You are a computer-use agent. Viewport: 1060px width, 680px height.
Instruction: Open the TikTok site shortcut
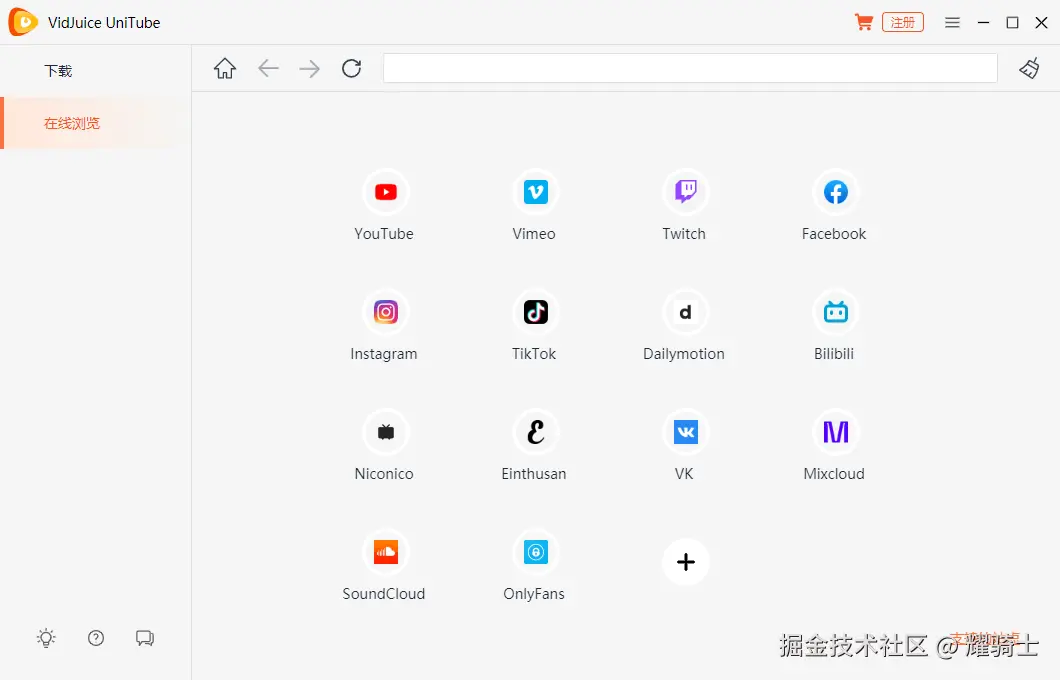pyautogui.click(x=535, y=312)
